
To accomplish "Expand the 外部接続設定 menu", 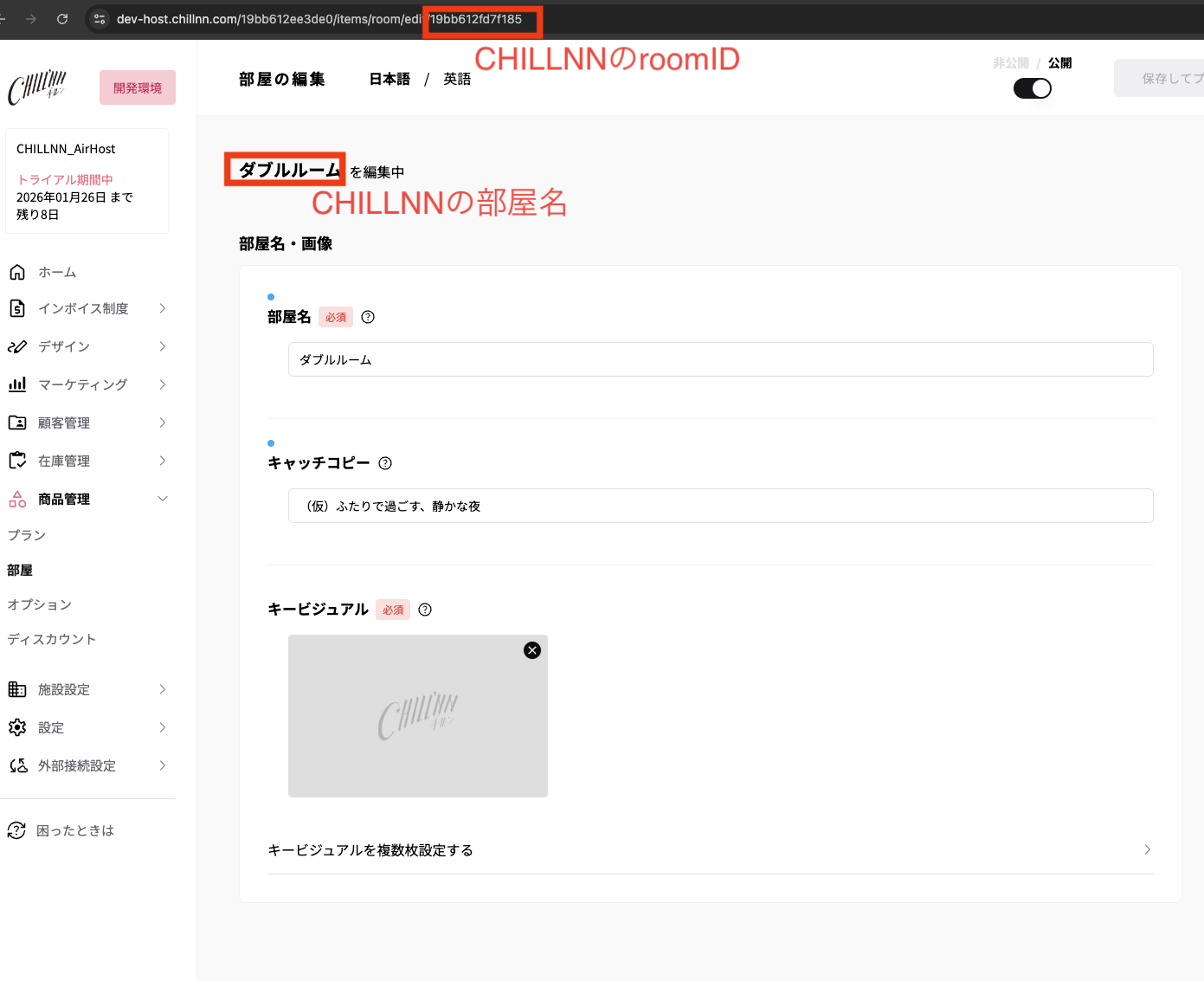I will 163,765.
